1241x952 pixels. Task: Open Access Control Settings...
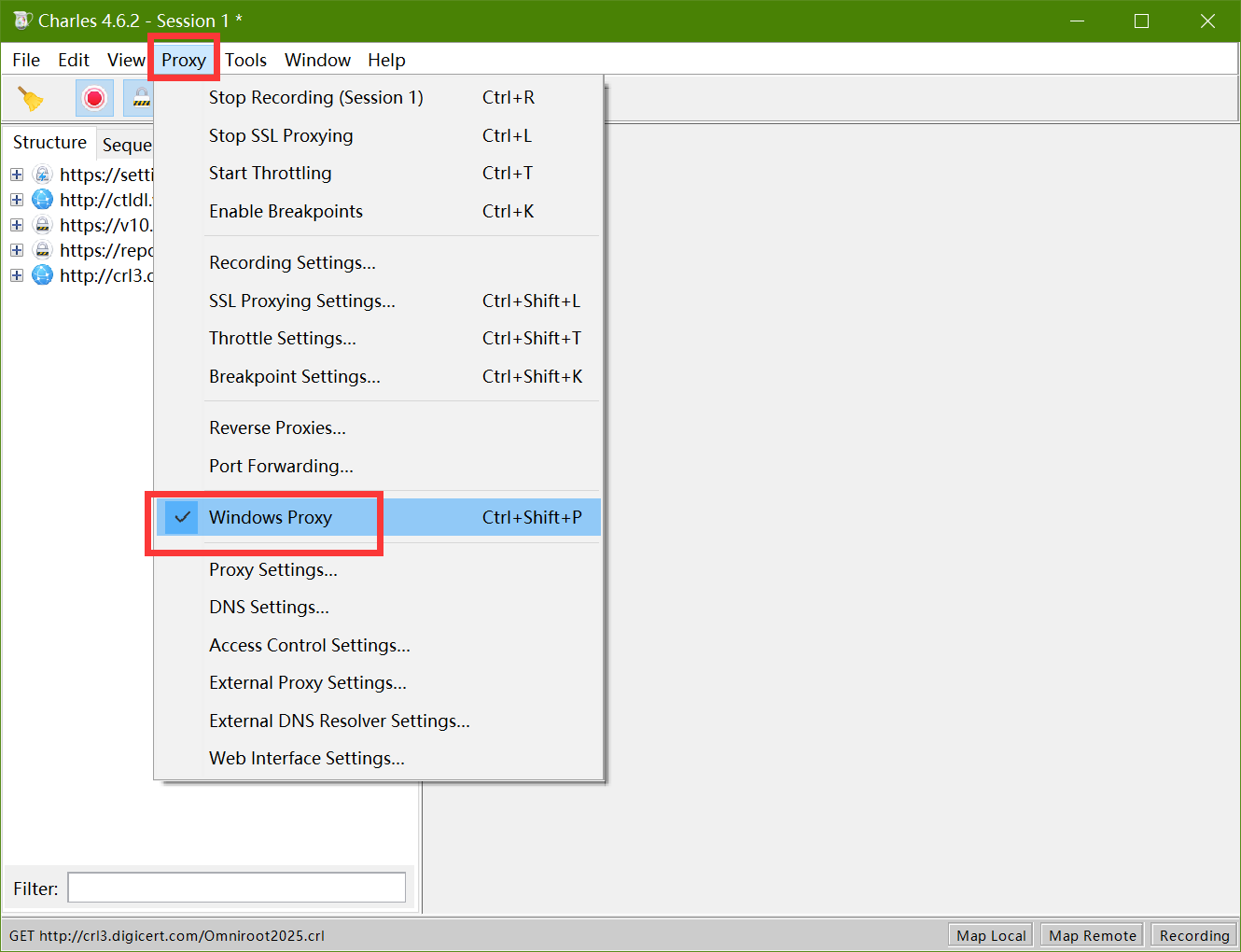378,645
